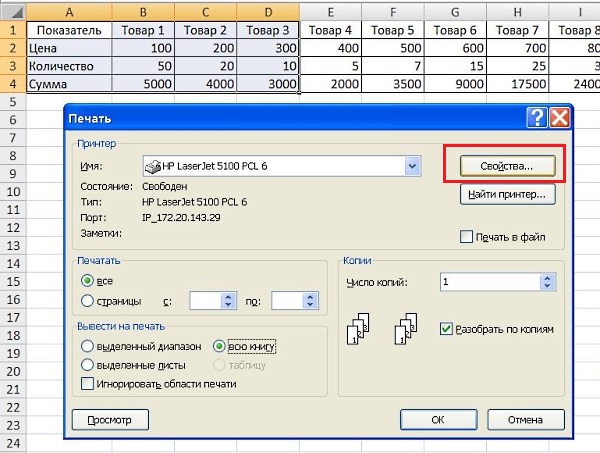Screen dimensions: 600x453
Task: Select the выделенный диапазон radio option
Action: coord(88,346)
